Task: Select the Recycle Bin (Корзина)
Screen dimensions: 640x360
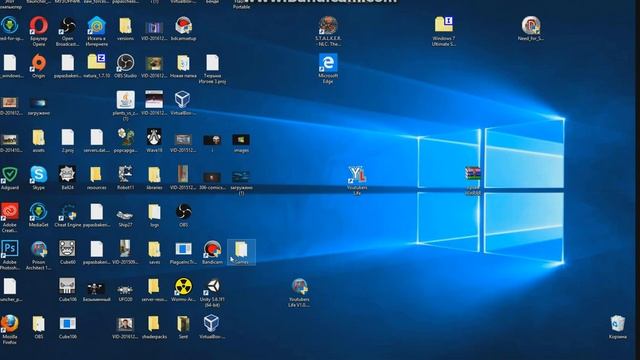Action: (x=618, y=324)
